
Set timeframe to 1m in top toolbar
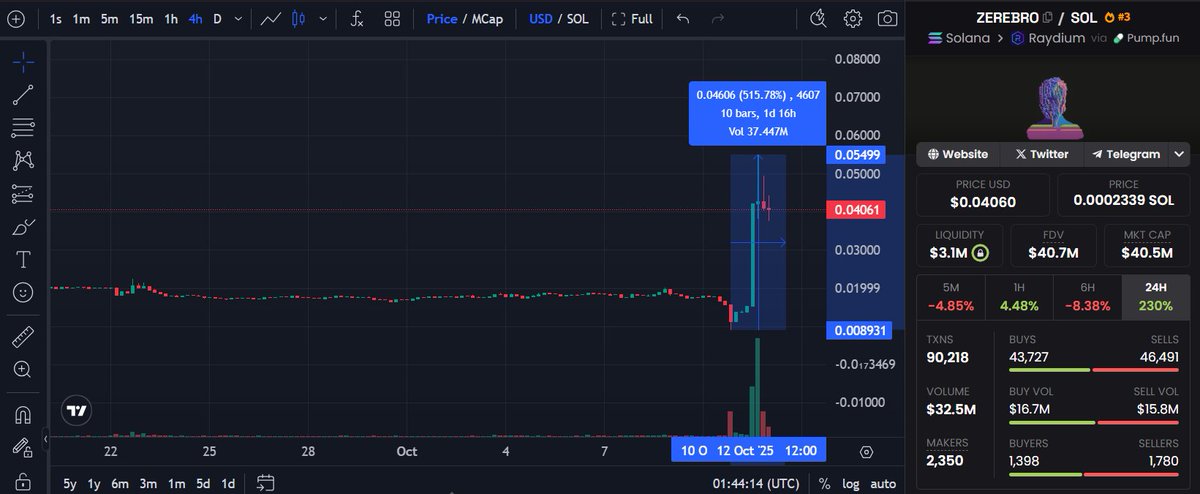81,19
